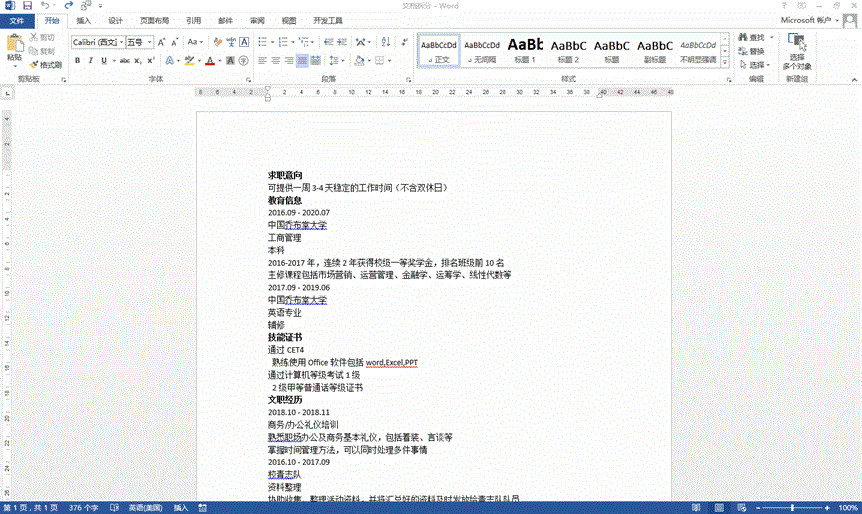Apply the Heading 1 (标题 1) style

pos(525,50)
